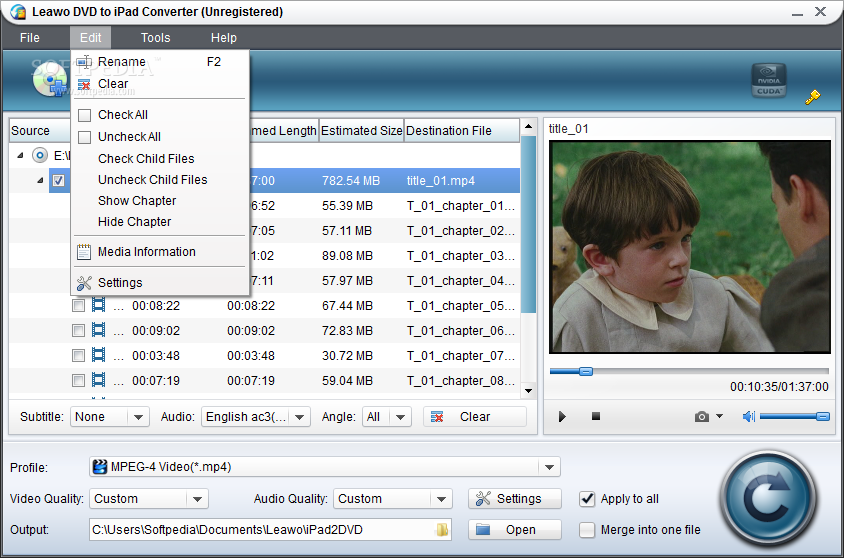Mute audio with the speaker icon
This screenshot has width=844, height=558.
coord(749,416)
